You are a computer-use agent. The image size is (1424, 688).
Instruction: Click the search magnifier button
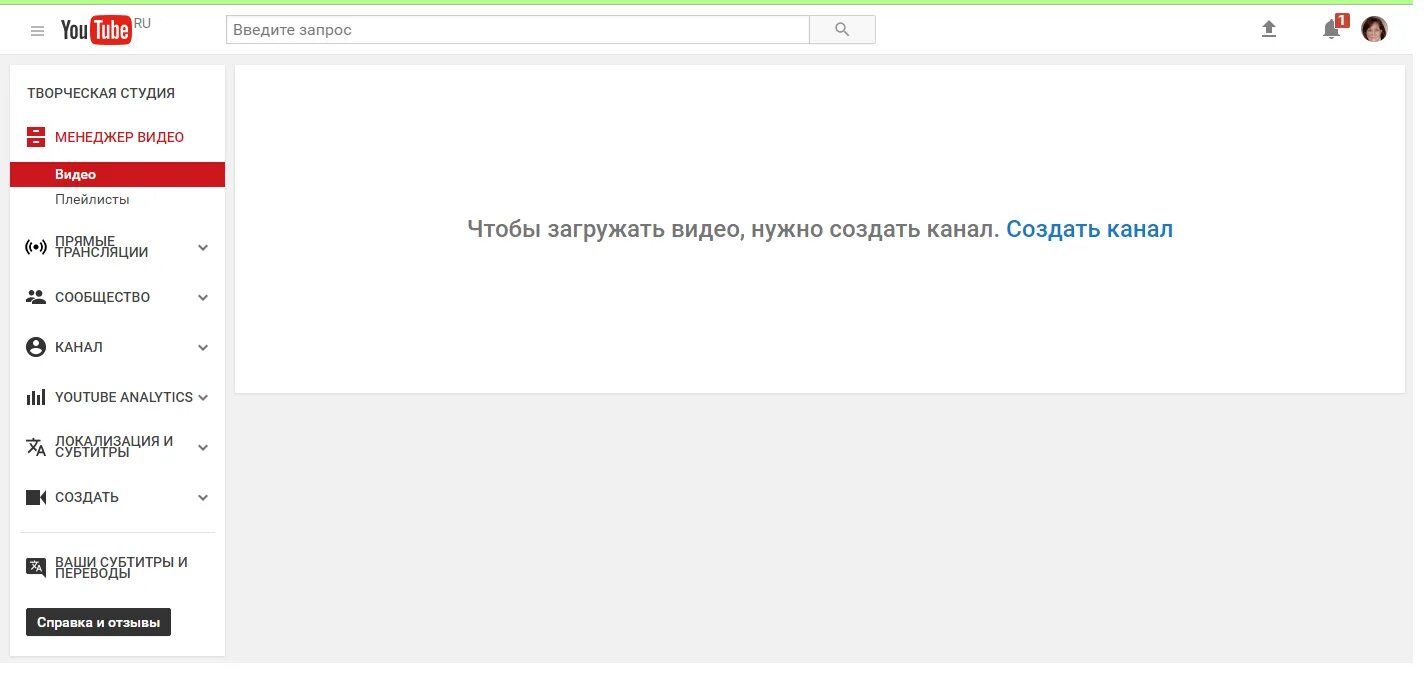[842, 30]
